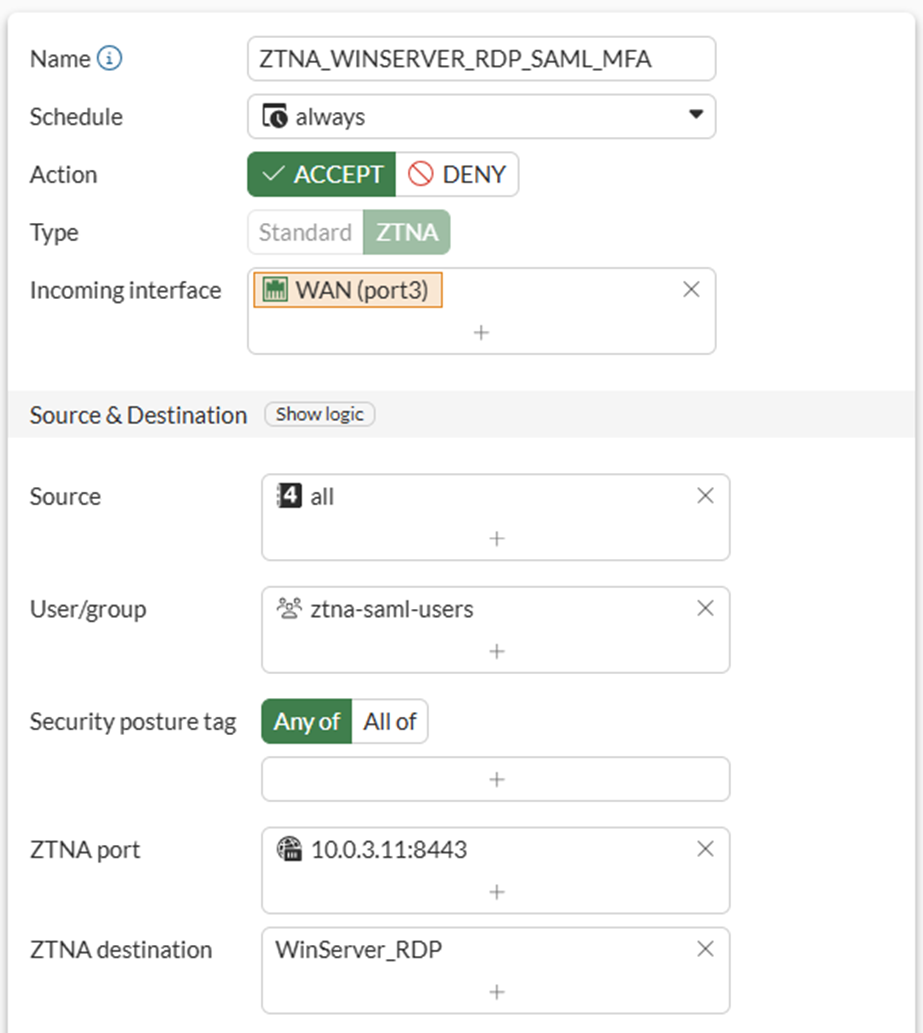The height and width of the screenshot is (1033, 923).
Task: Add a ZTNA destination entry
Action: [496, 992]
